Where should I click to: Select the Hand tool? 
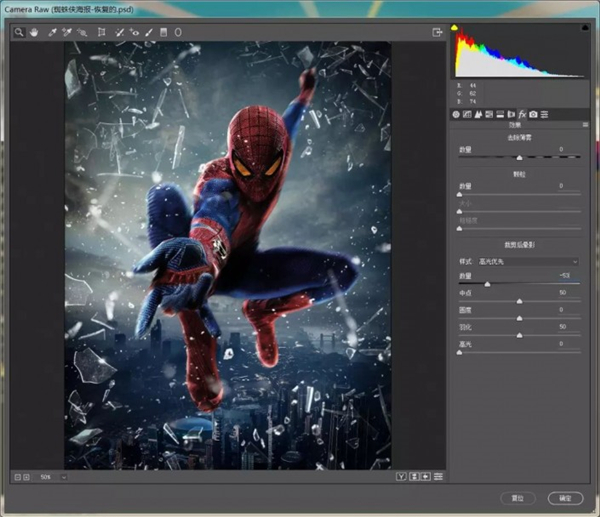(x=32, y=32)
